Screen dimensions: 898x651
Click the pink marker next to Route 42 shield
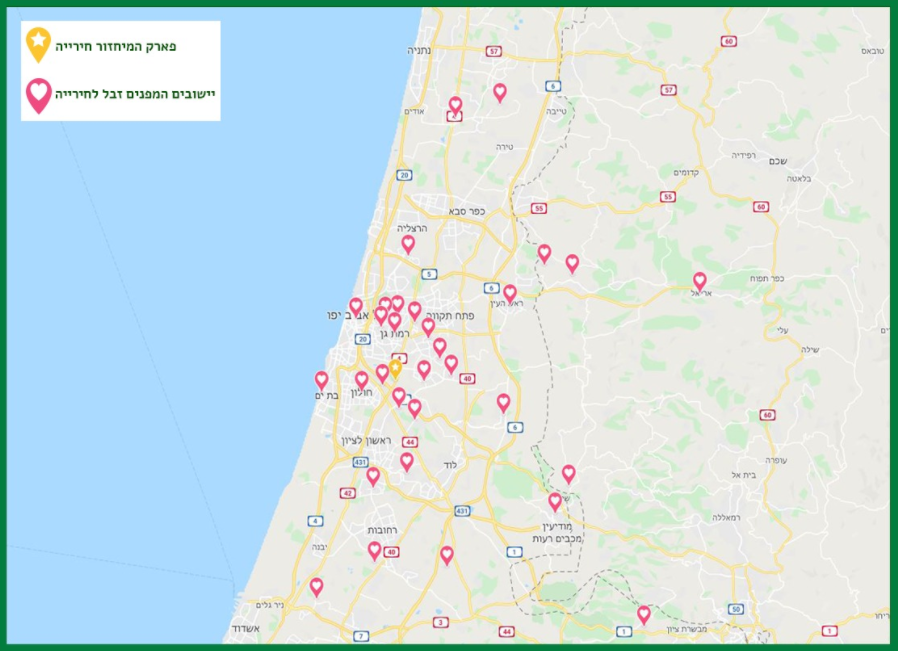click(x=373, y=476)
